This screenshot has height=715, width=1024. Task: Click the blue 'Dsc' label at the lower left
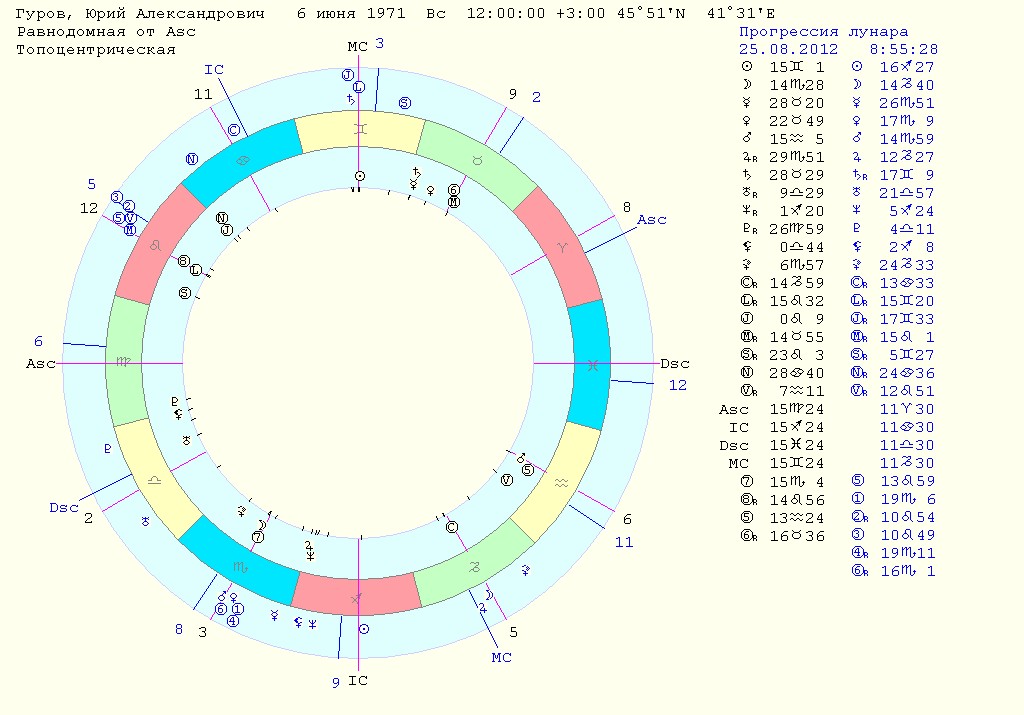64,507
